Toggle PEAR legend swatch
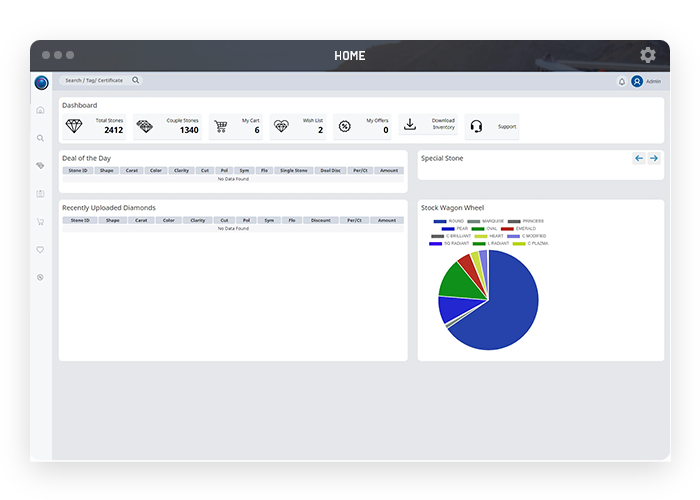Screen dimensions: 700x500 click(448, 229)
